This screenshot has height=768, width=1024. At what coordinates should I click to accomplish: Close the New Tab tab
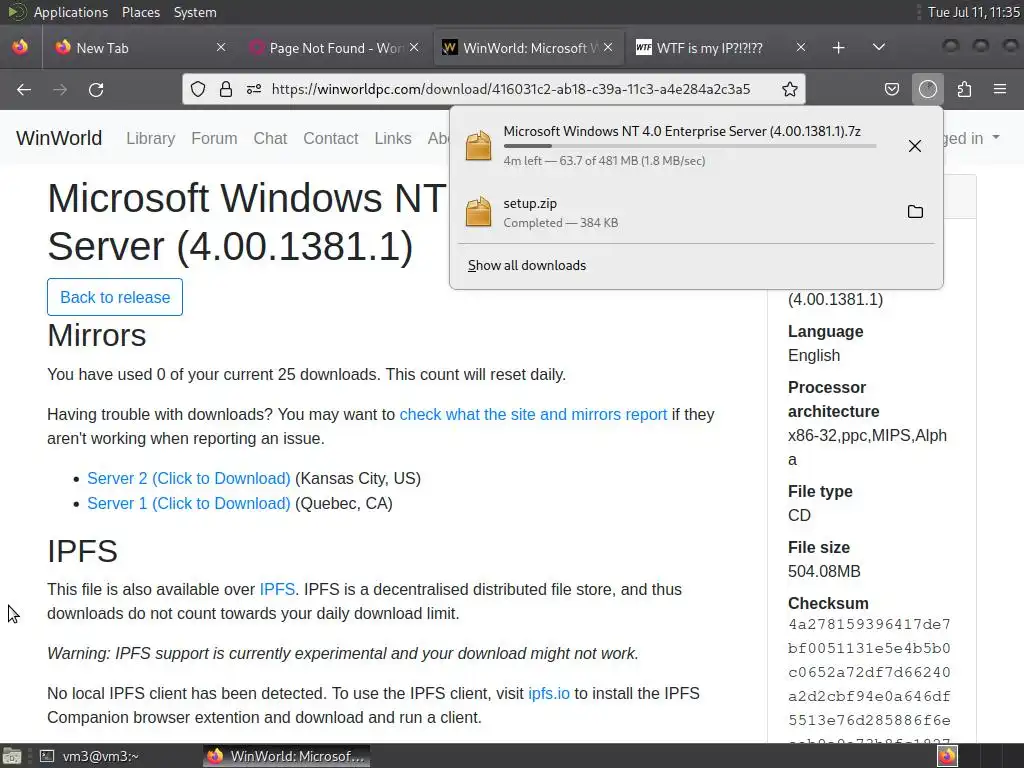click(x=221, y=48)
